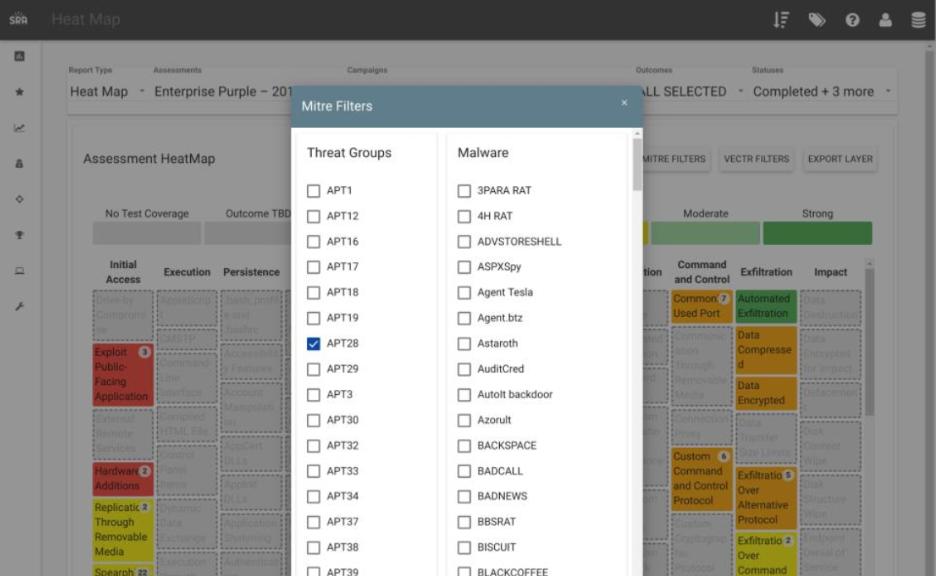The image size is (936, 576).
Task: Select Custom Command and Control Protocol cell
Action: [701, 479]
